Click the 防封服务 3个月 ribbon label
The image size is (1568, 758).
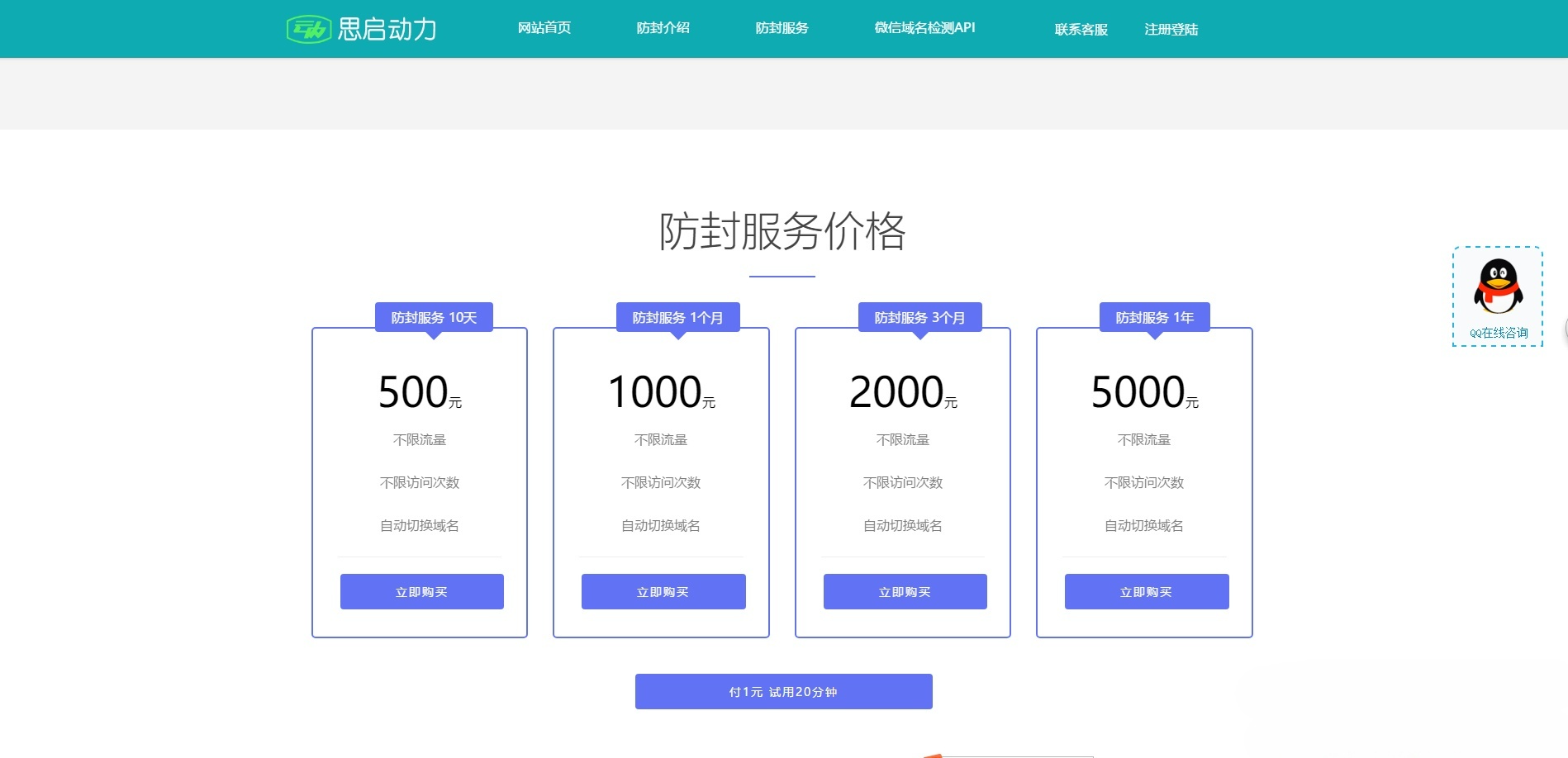click(919, 316)
